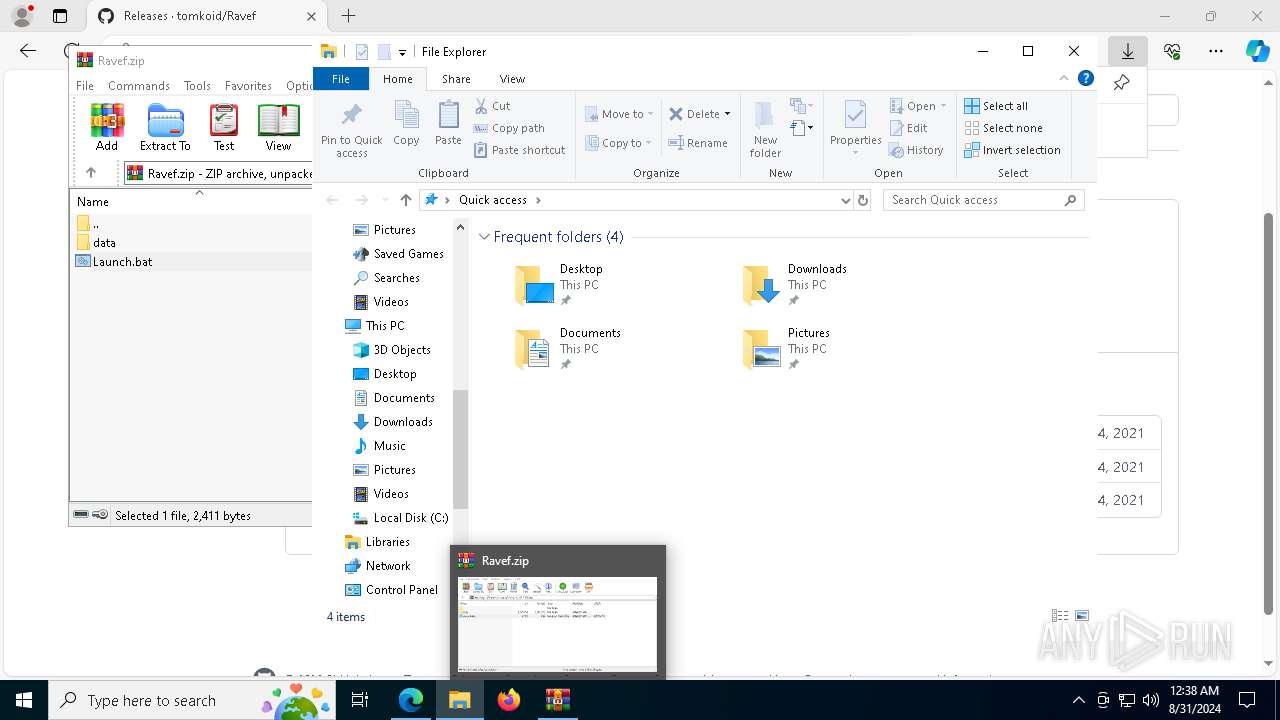Select data folder in WinRAR
Screen dimensions: 1280x720
coord(104,242)
